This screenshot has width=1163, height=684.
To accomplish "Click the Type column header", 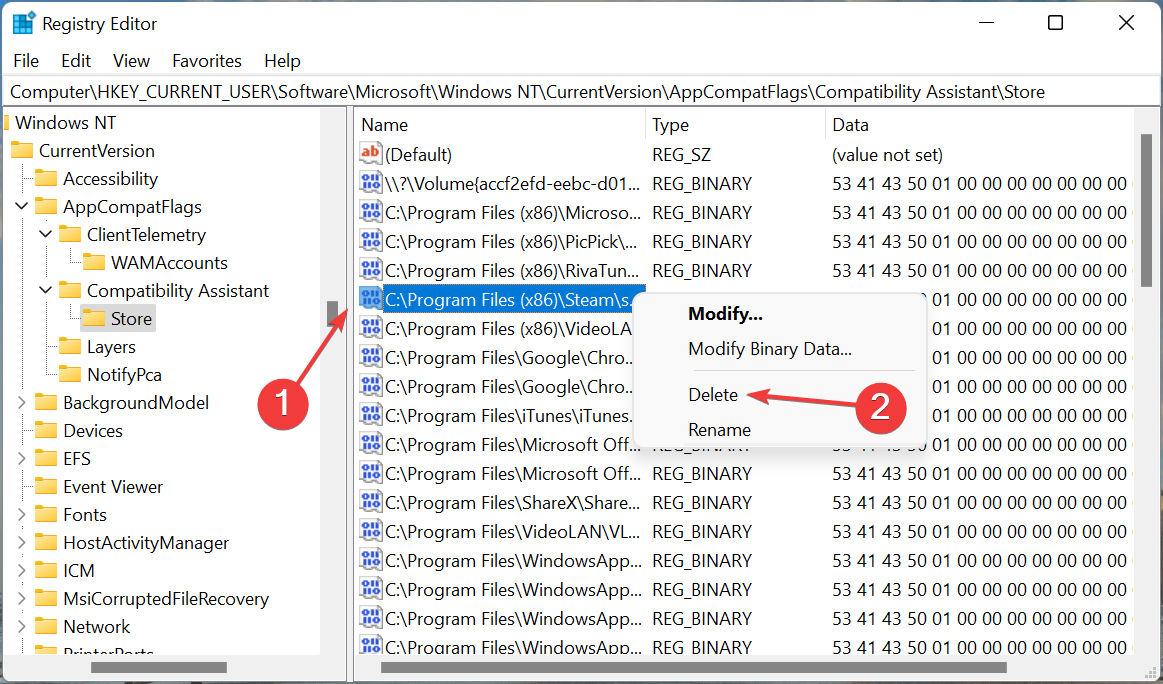I will (736, 125).
